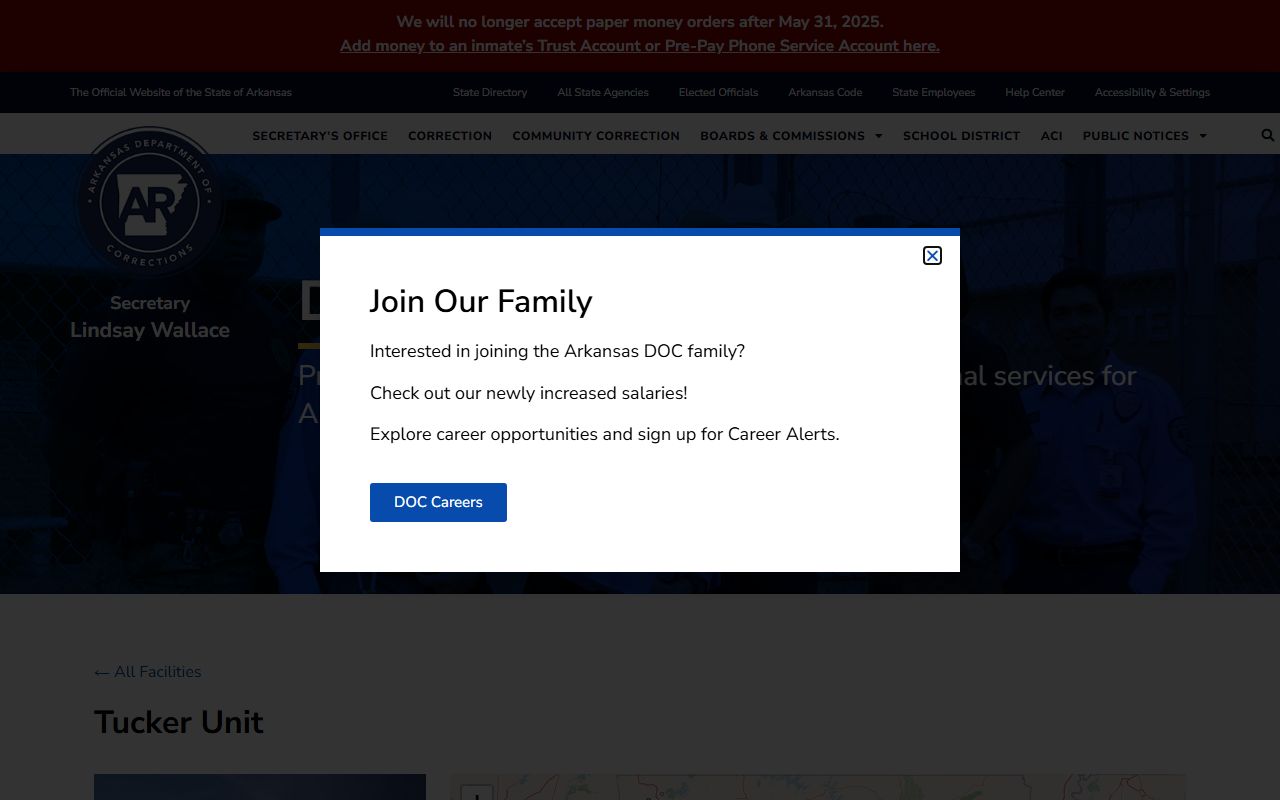
Task: Open the Help Center link
Action: [x=1035, y=92]
